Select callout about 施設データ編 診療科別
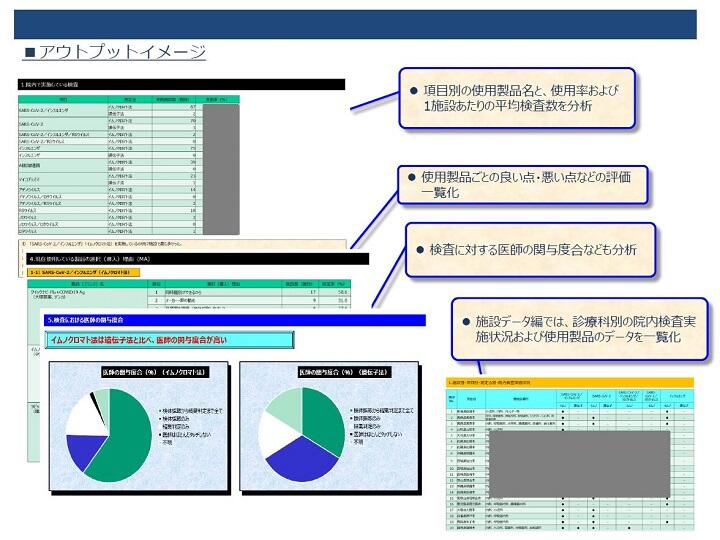The height and width of the screenshot is (540, 720). coord(579,329)
